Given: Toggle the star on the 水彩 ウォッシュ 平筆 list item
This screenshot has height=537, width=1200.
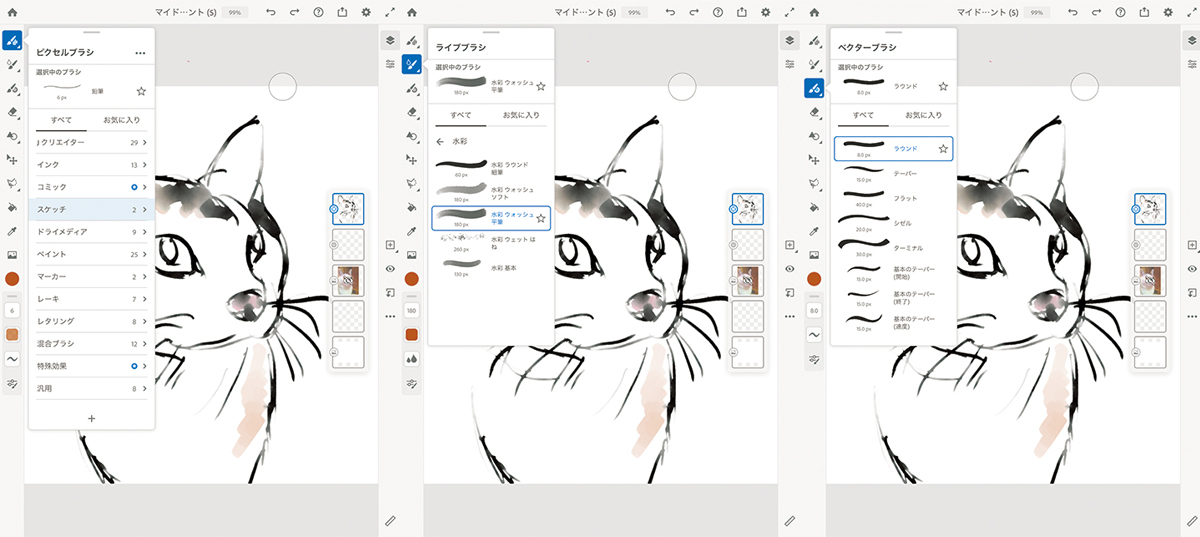Looking at the screenshot, I should (x=541, y=218).
